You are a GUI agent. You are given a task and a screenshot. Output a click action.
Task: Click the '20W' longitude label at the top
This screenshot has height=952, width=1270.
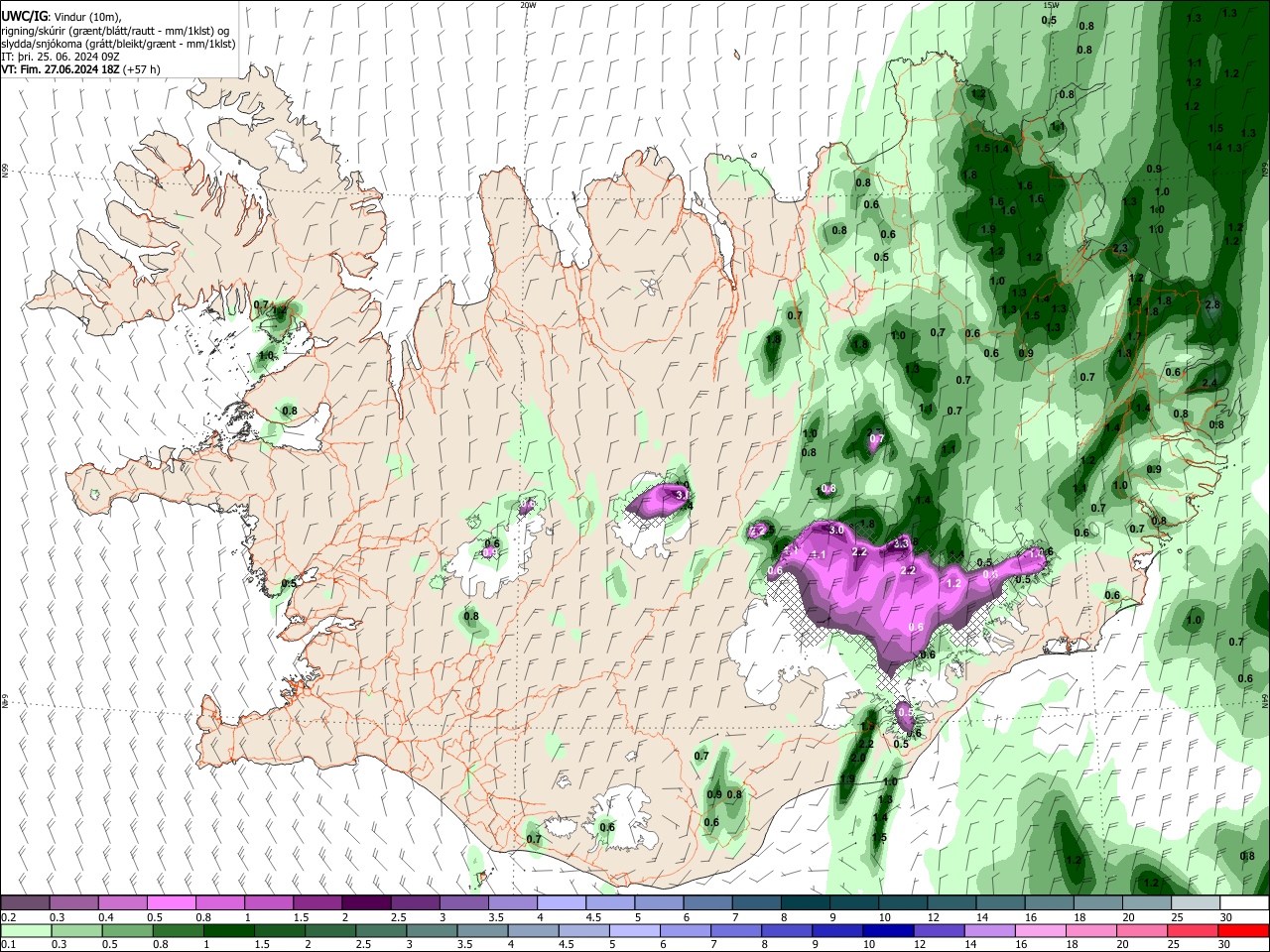[528, 5]
